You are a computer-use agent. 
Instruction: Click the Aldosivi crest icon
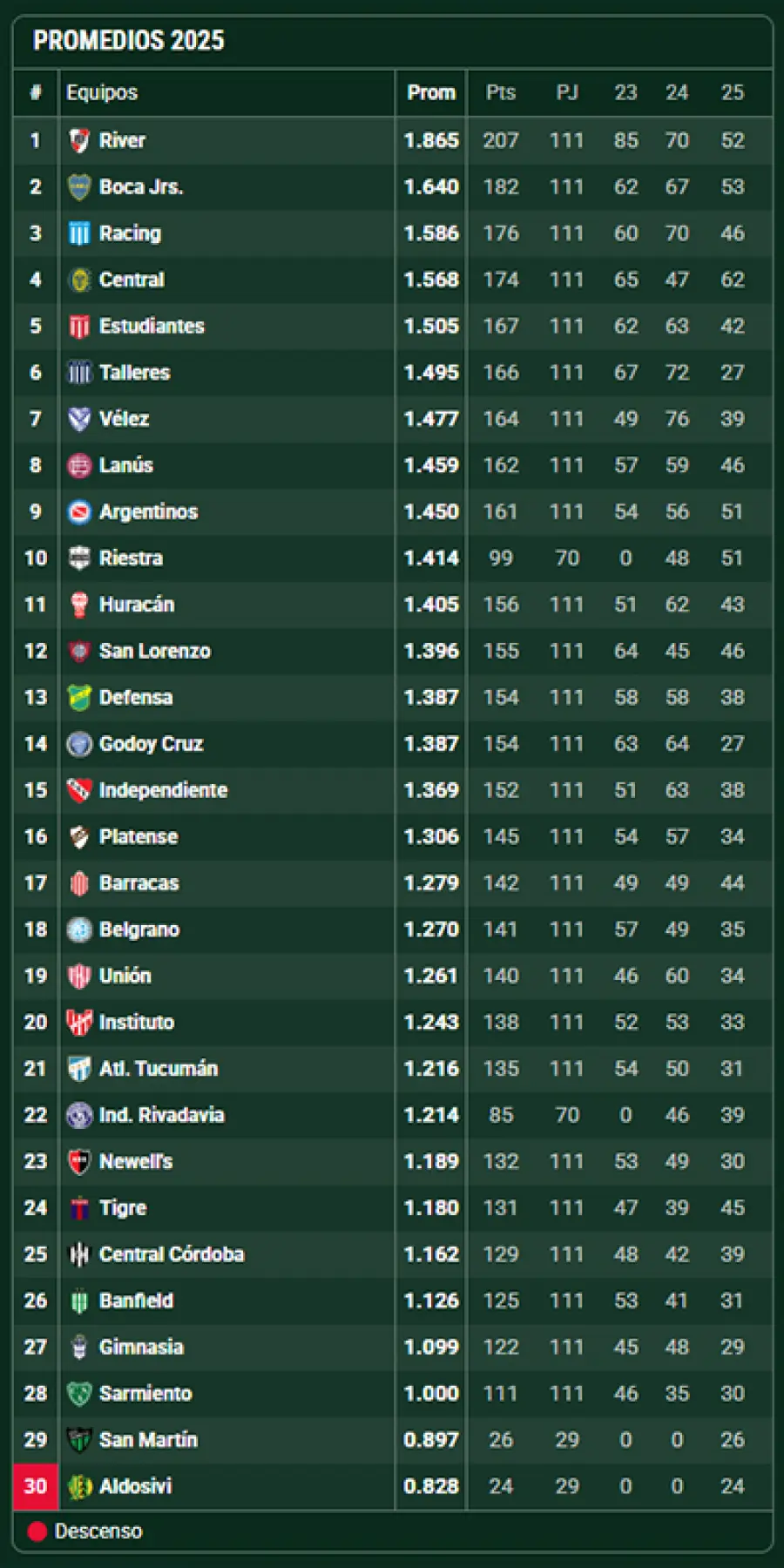click(x=79, y=1486)
